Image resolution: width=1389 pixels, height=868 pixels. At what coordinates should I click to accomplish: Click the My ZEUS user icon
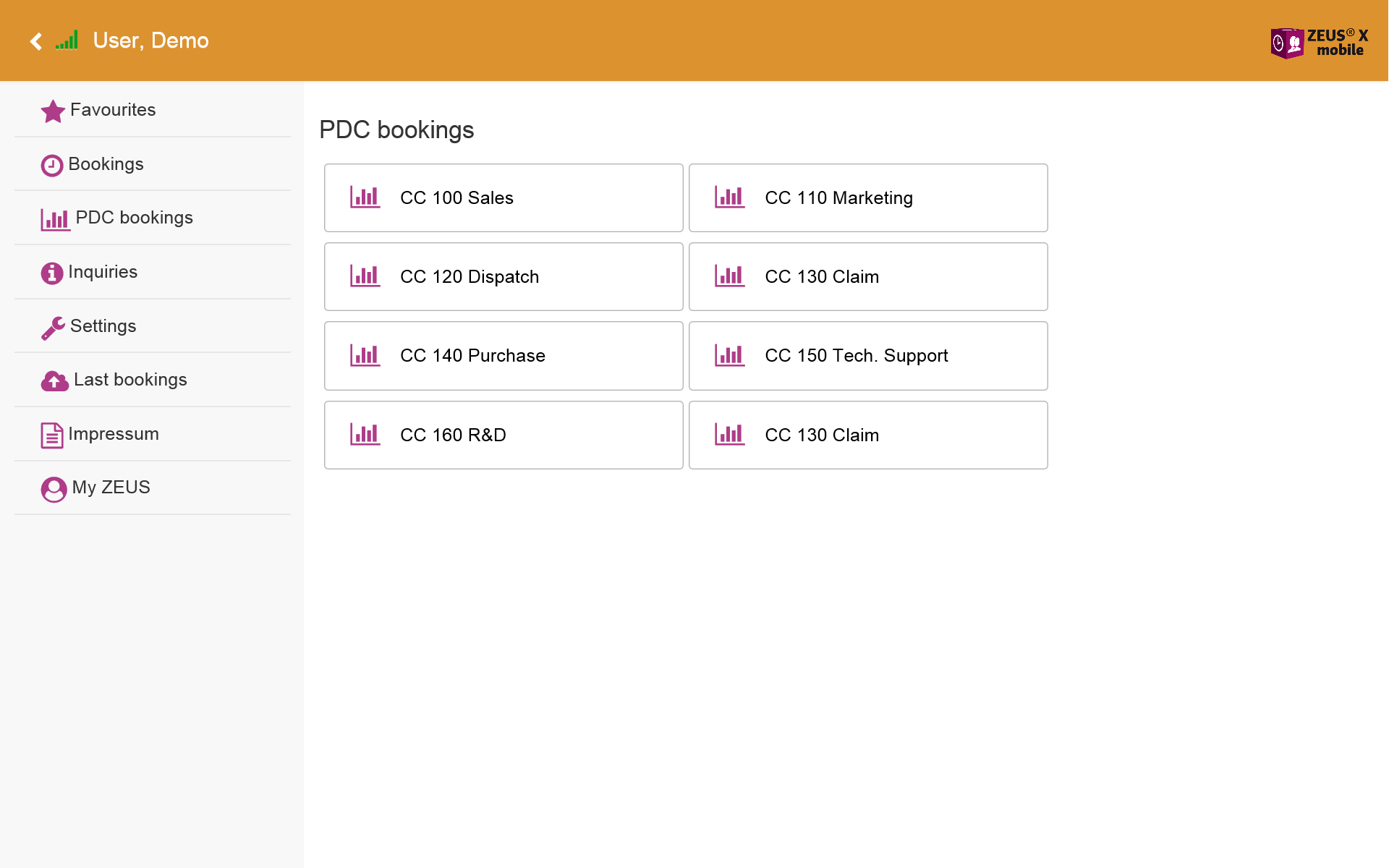[x=54, y=489]
